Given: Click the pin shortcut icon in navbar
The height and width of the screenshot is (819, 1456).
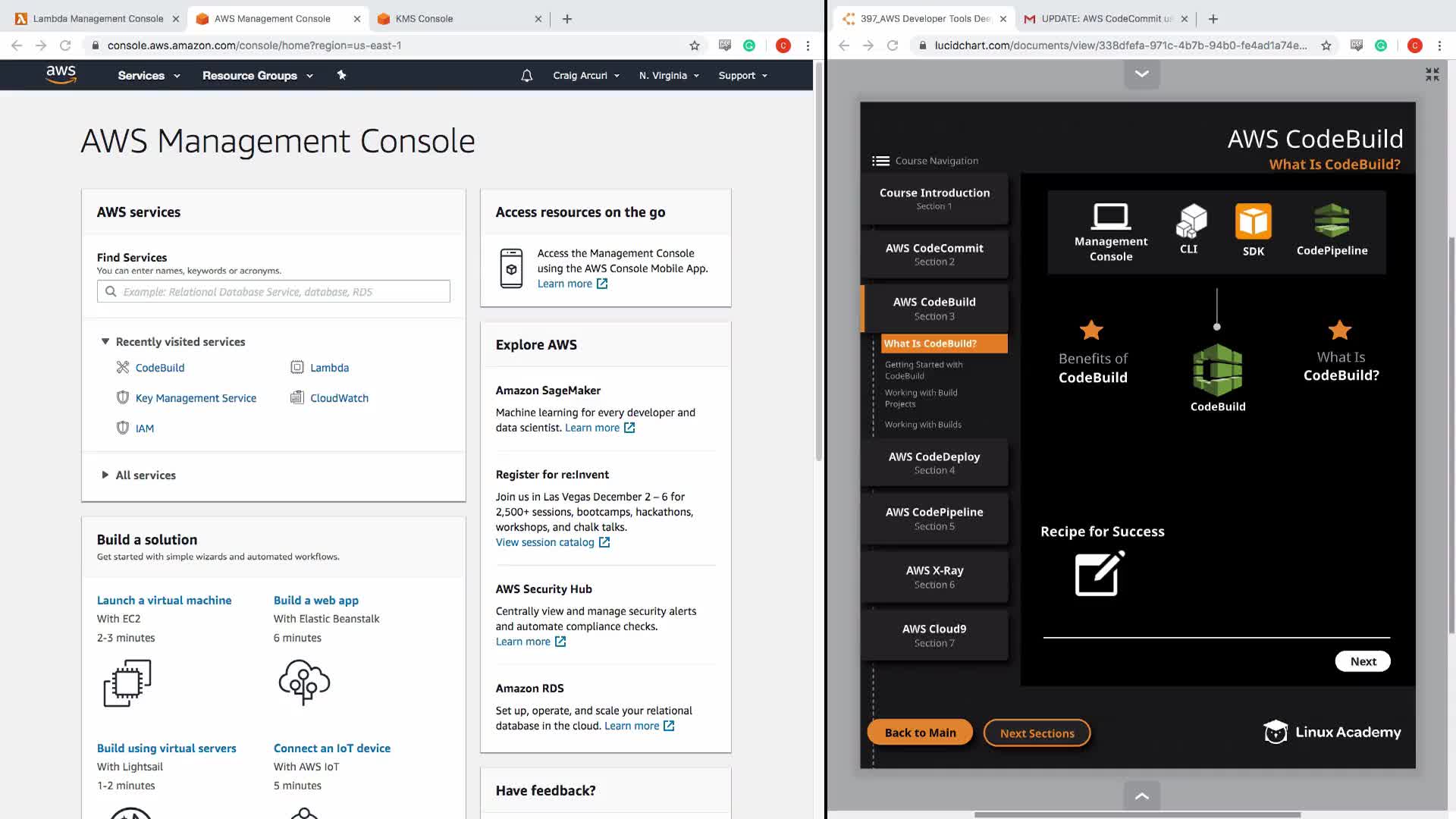Looking at the screenshot, I should pos(341,75).
